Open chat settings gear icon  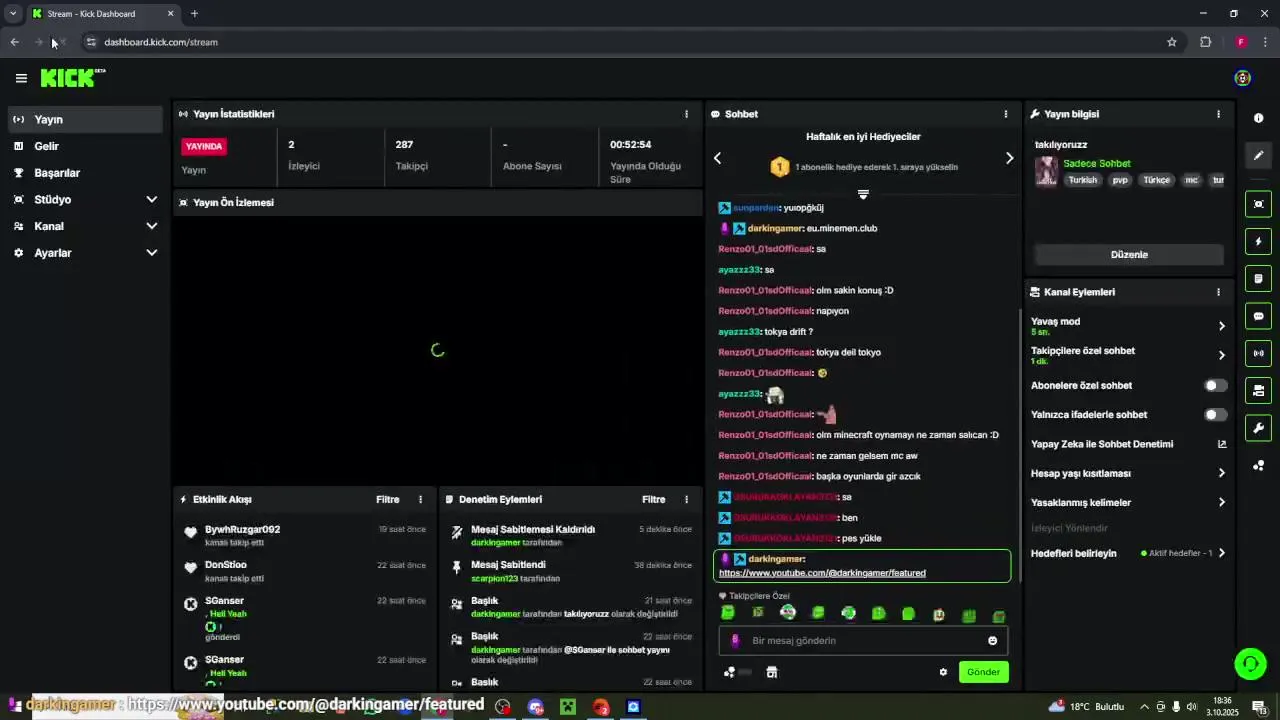pyautogui.click(x=943, y=672)
